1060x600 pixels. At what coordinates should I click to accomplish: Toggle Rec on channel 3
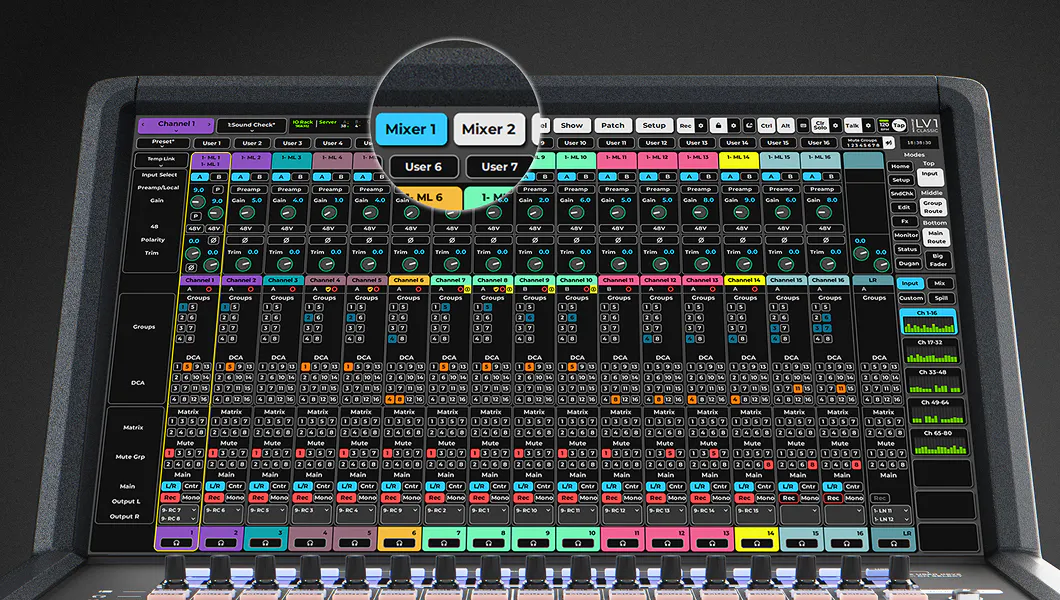pos(258,497)
